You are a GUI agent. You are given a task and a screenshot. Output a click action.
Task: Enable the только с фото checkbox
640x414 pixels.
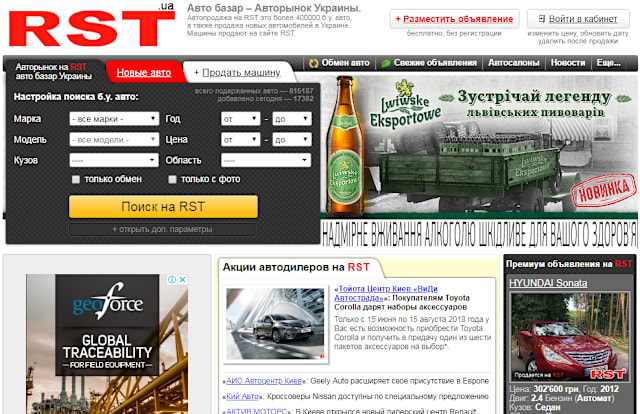172,179
